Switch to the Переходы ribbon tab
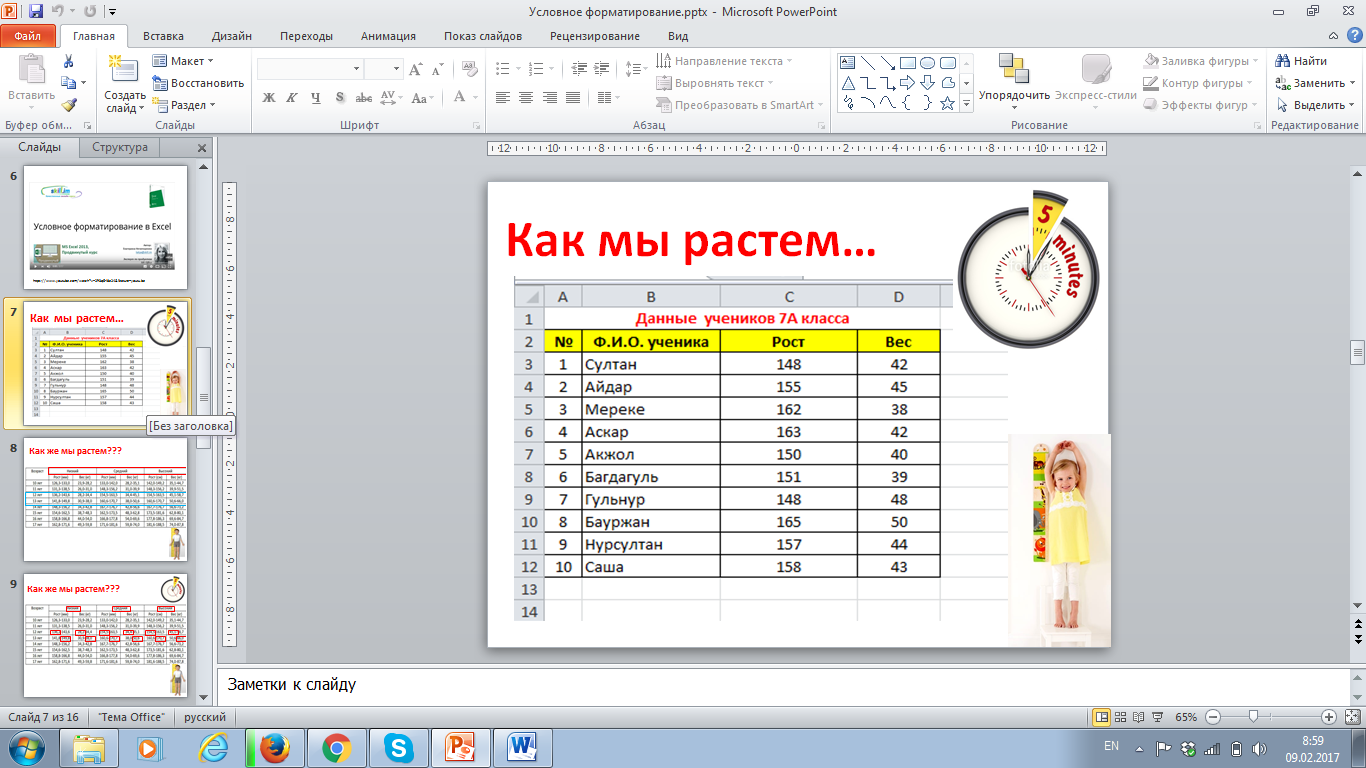 tap(307, 36)
